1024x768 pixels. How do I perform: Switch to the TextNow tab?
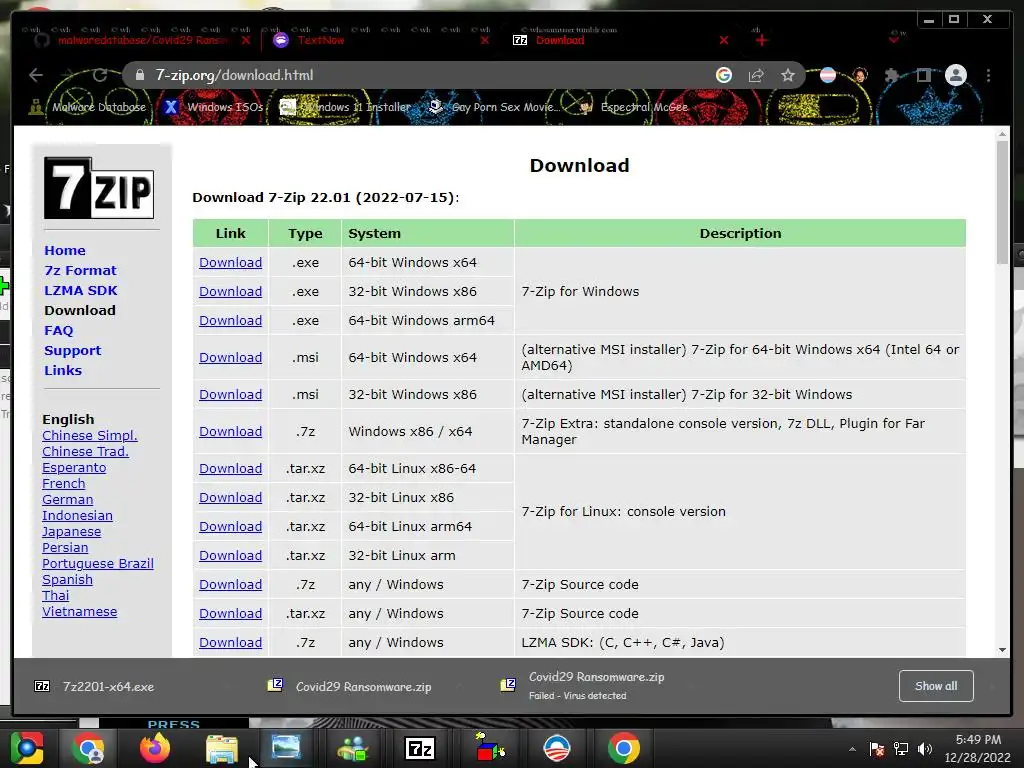(x=379, y=40)
